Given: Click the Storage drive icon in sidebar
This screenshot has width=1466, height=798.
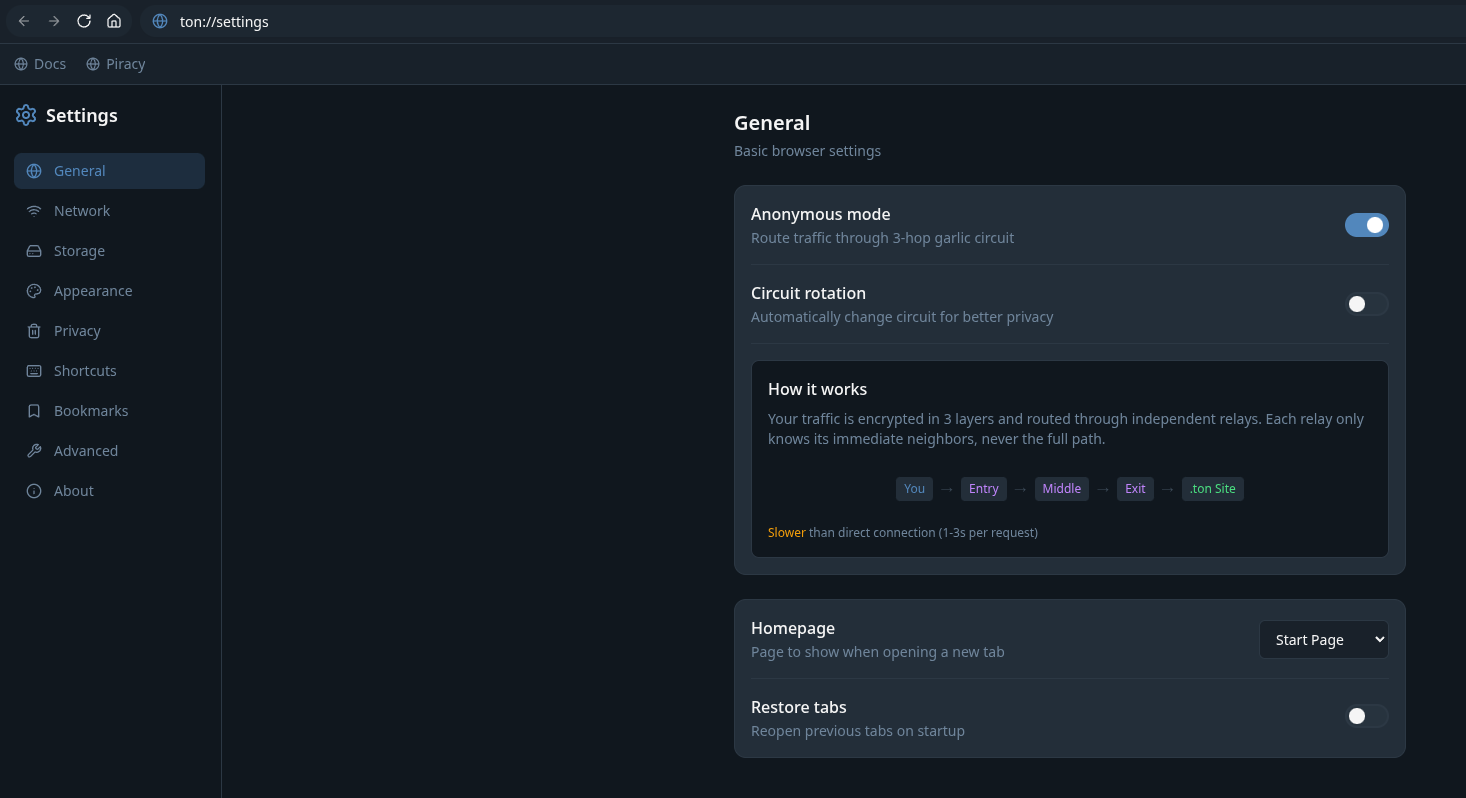Looking at the screenshot, I should click(x=34, y=251).
